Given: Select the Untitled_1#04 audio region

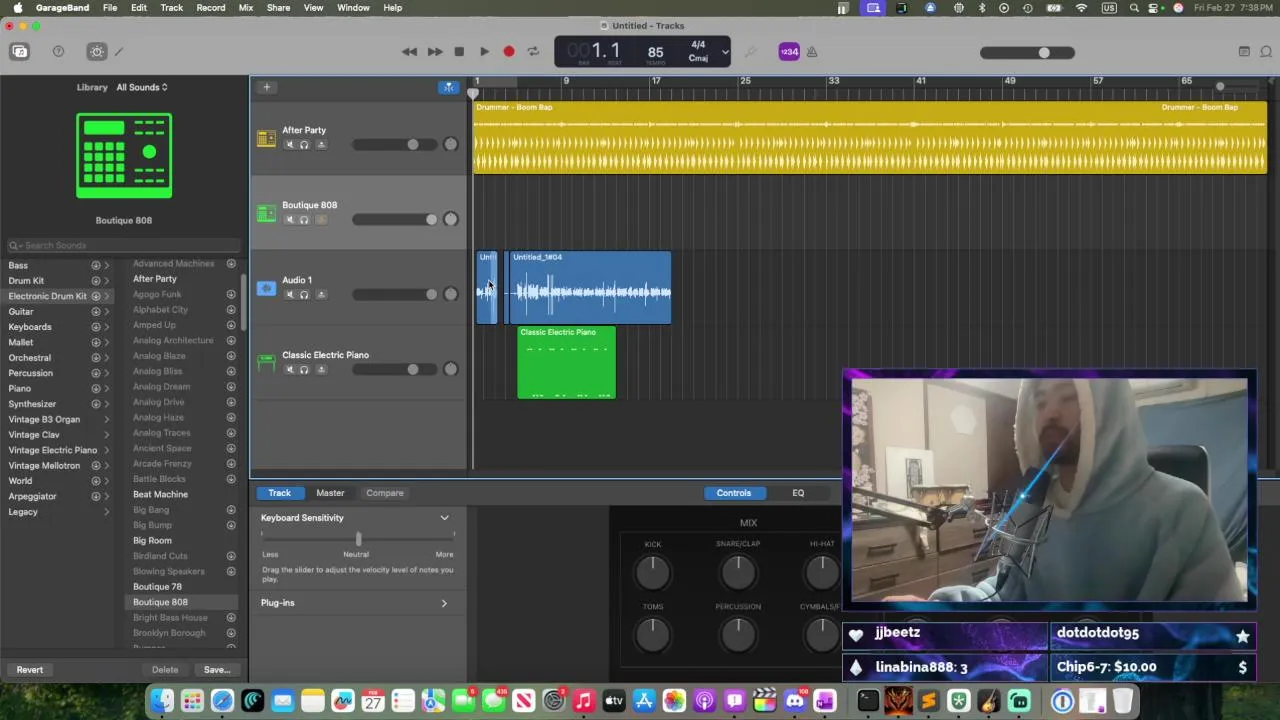Looking at the screenshot, I should coord(590,288).
